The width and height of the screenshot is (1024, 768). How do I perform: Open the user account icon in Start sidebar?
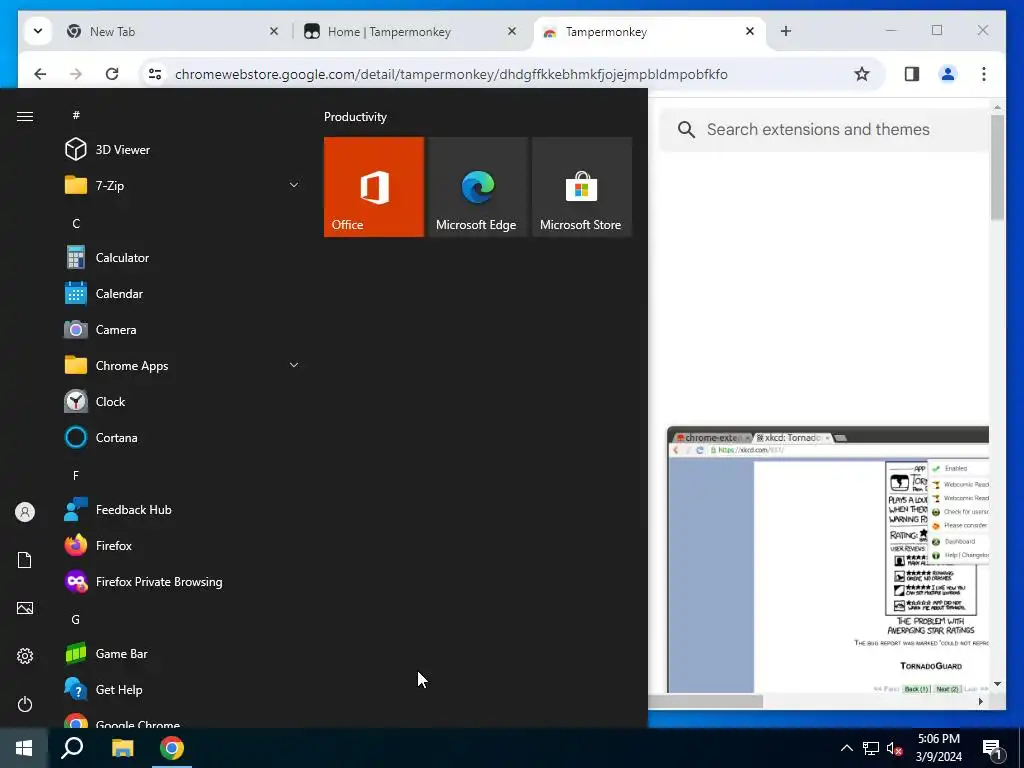[x=25, y=512]
